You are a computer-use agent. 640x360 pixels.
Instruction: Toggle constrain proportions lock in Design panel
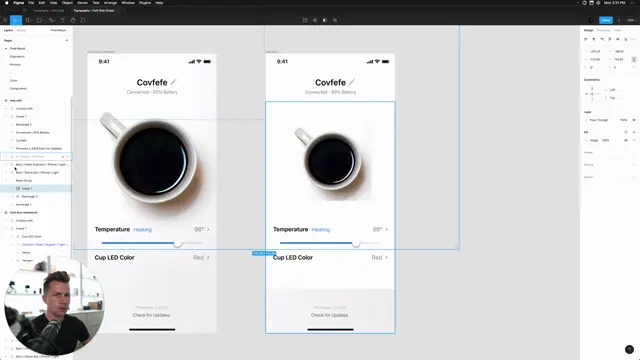[634, 60]
